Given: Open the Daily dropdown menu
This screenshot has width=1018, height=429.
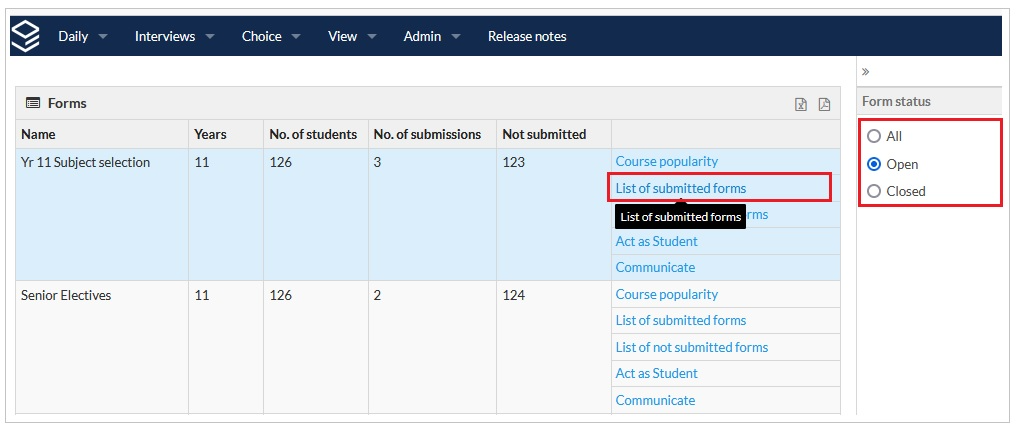Looking at the screenshot, I should tap(82, 36).
